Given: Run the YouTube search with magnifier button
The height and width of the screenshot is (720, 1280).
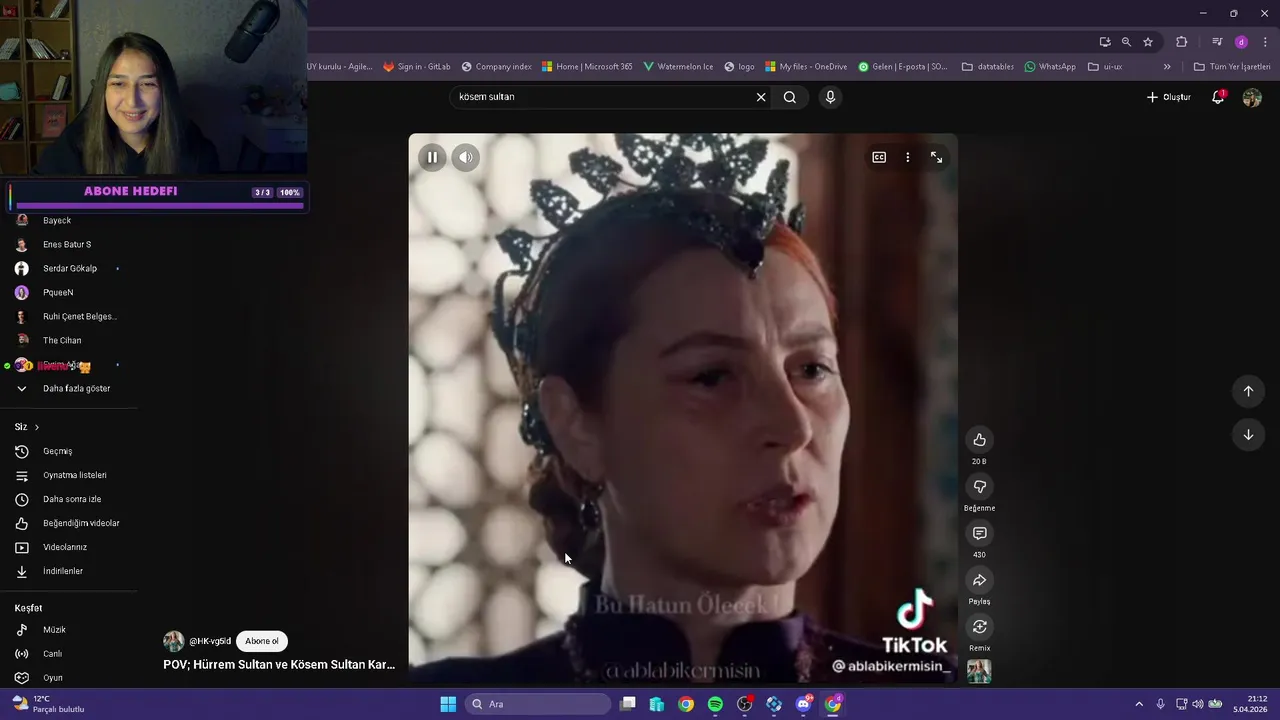Looking at the screenshot, I should [790, 97].
